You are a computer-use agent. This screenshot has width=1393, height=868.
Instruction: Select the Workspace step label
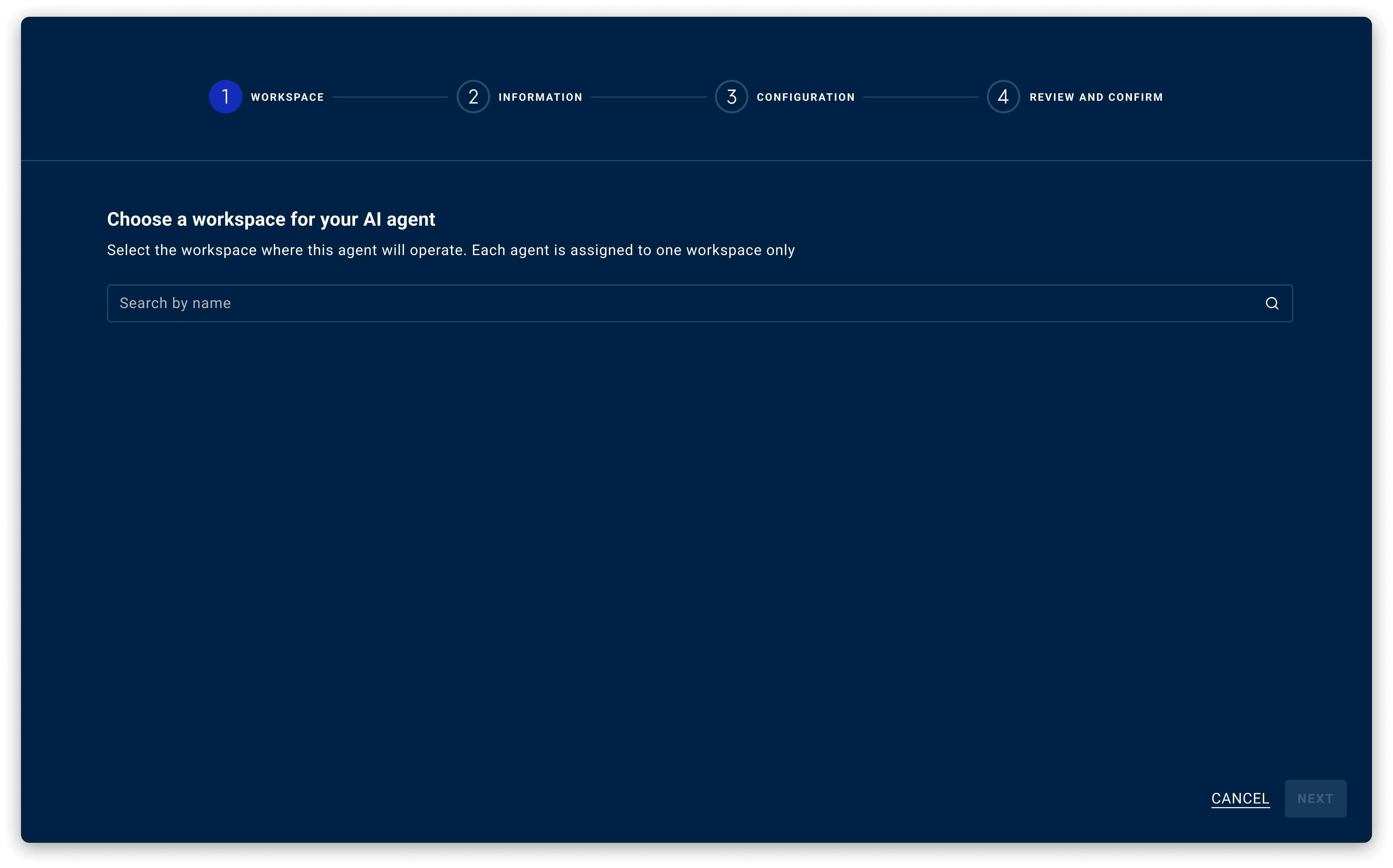[x=287, y=98]
